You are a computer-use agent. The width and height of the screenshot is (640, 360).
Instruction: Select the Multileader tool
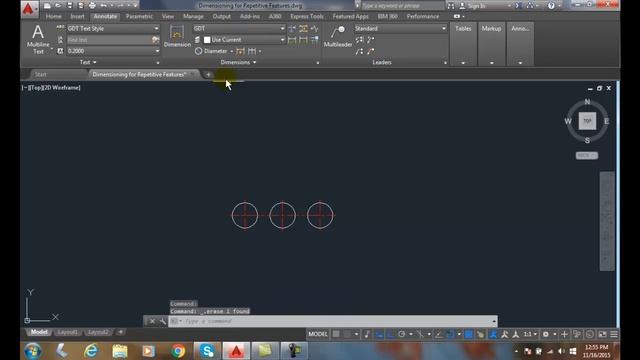[338, 36]
